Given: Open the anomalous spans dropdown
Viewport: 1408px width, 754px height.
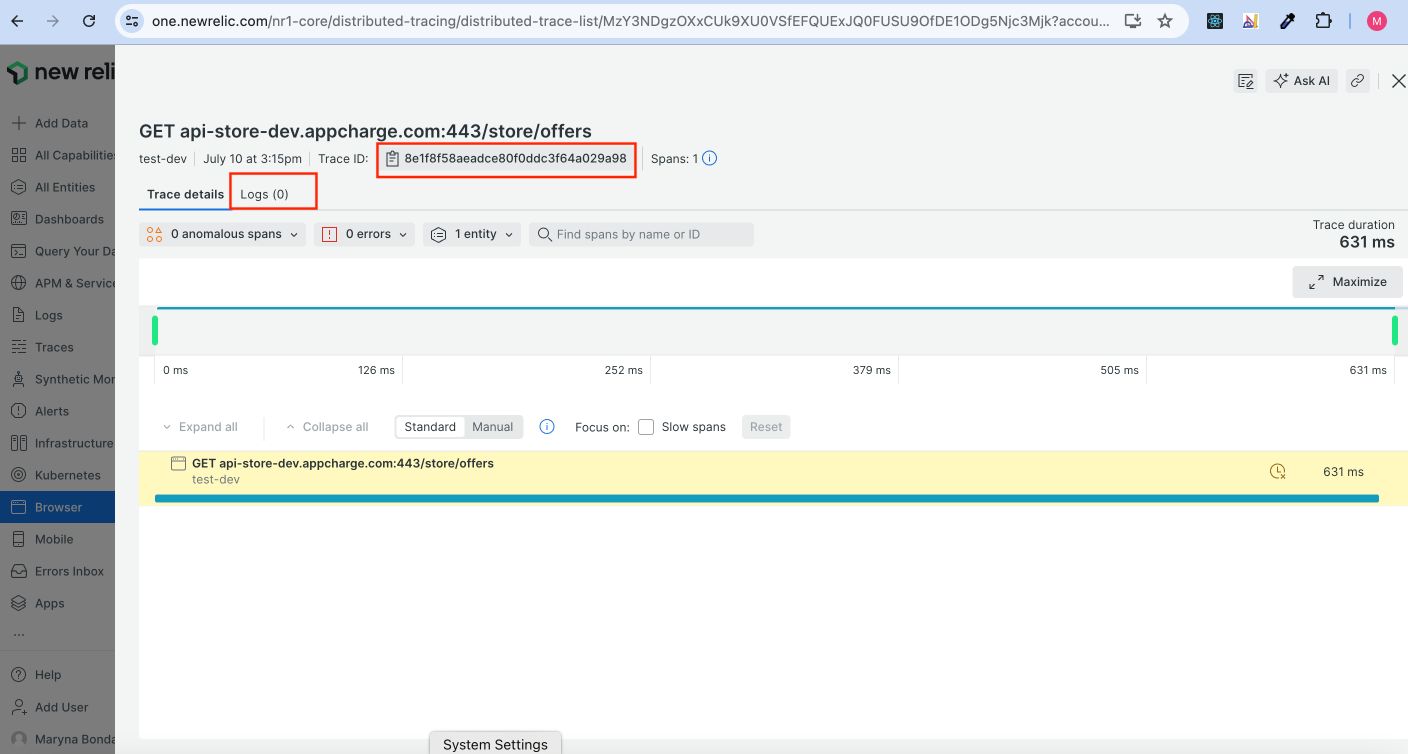Looking at the screenshot, I should coord(223,234).
